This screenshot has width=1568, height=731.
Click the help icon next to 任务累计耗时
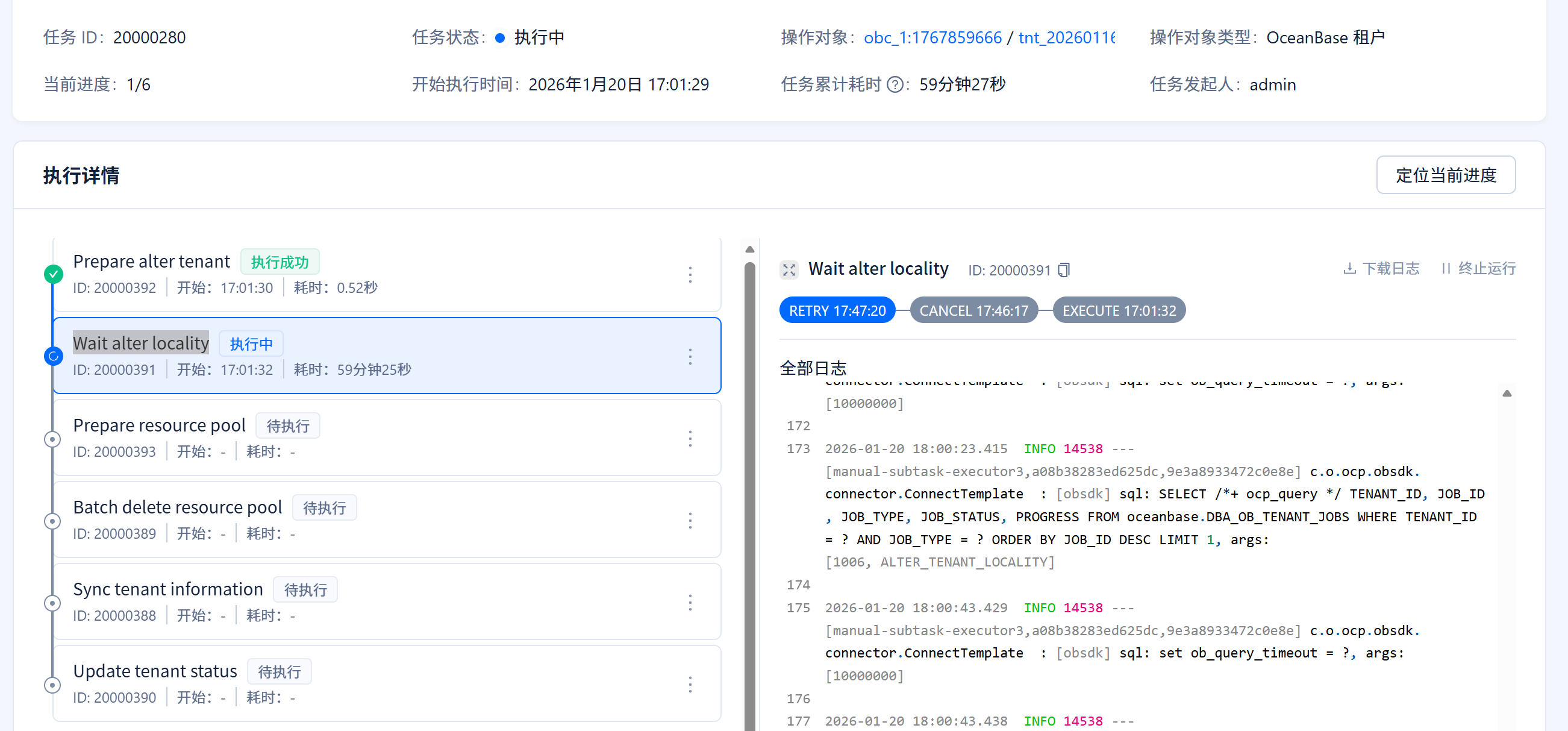894,84
